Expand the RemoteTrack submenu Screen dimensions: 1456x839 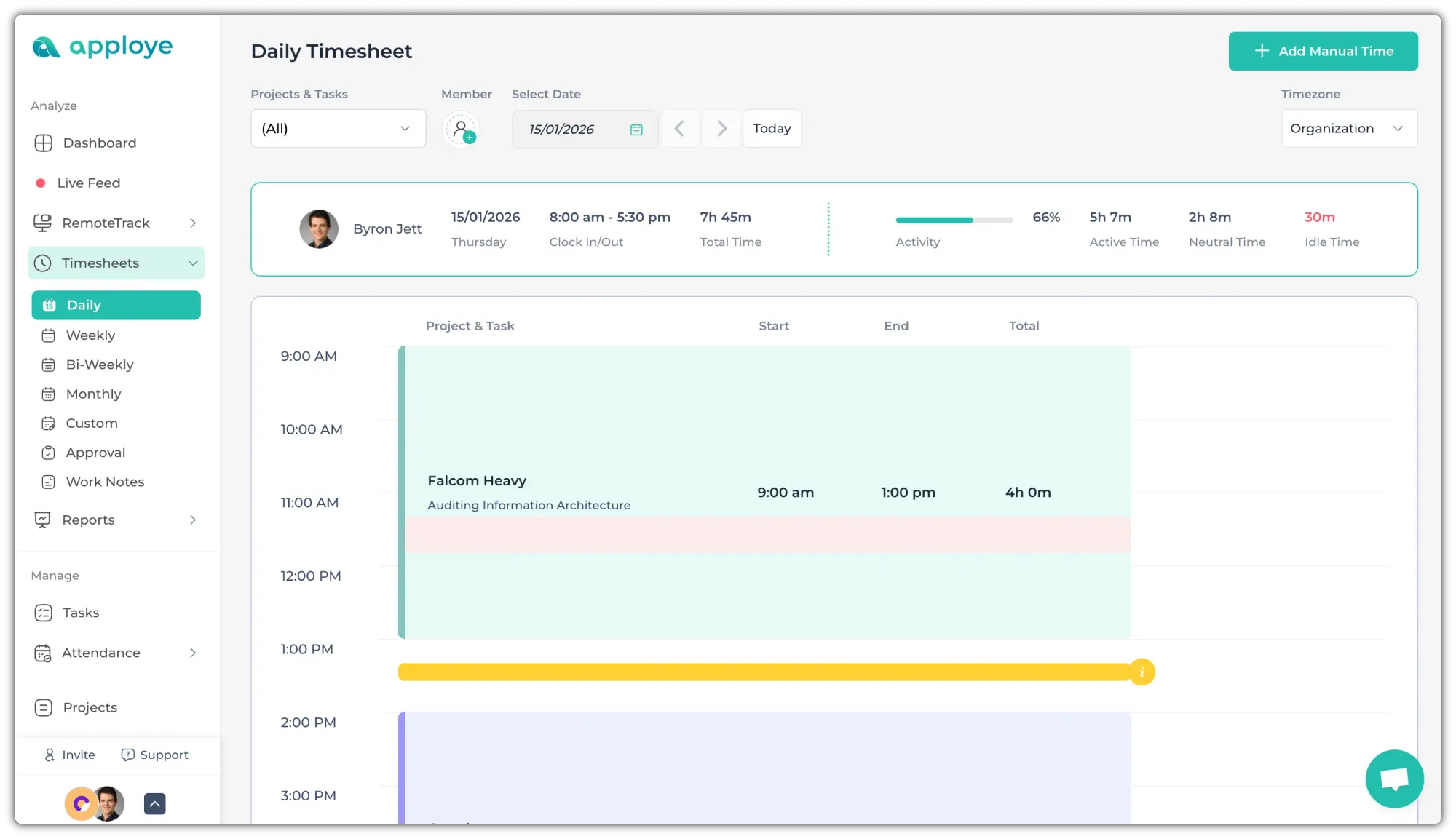point(193,223)
